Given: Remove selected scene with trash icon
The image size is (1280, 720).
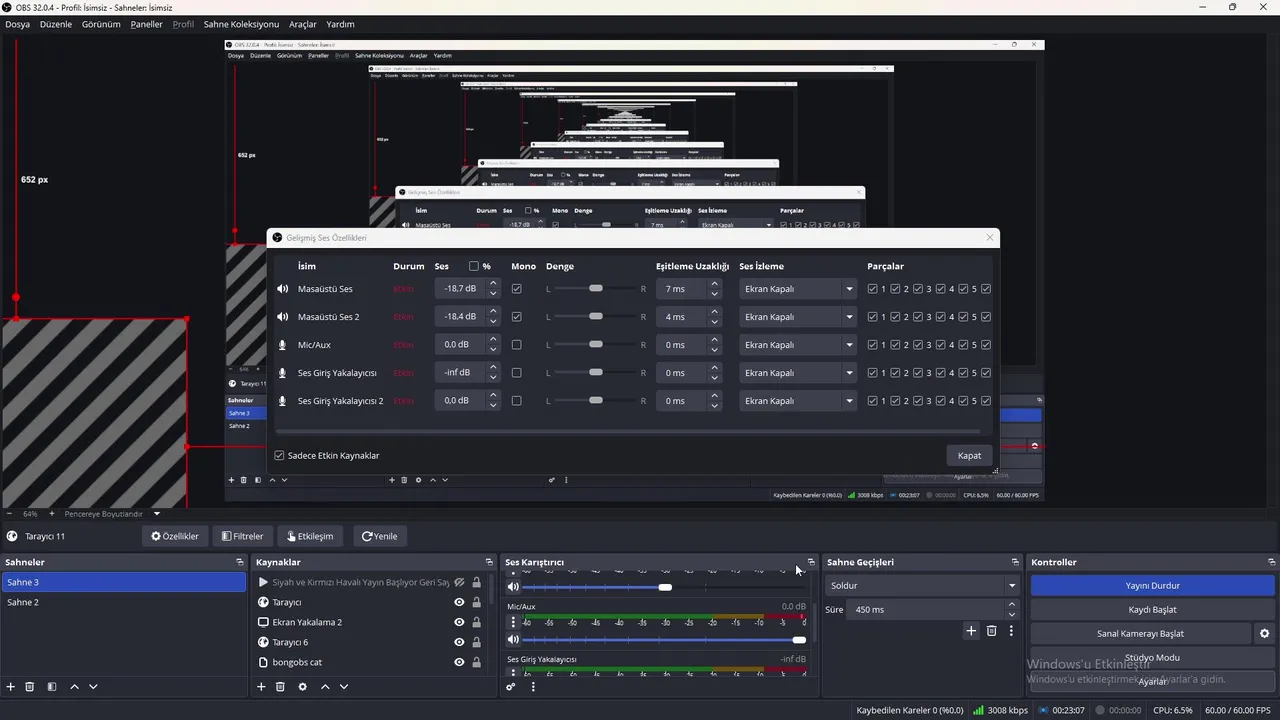Looking at the screenshot, I should [x=30, y=687].
